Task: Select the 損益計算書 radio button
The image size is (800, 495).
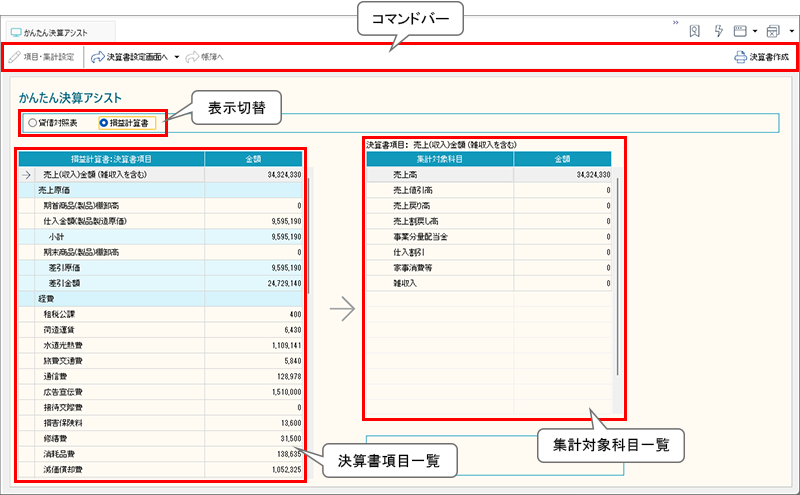Action: 104,123
